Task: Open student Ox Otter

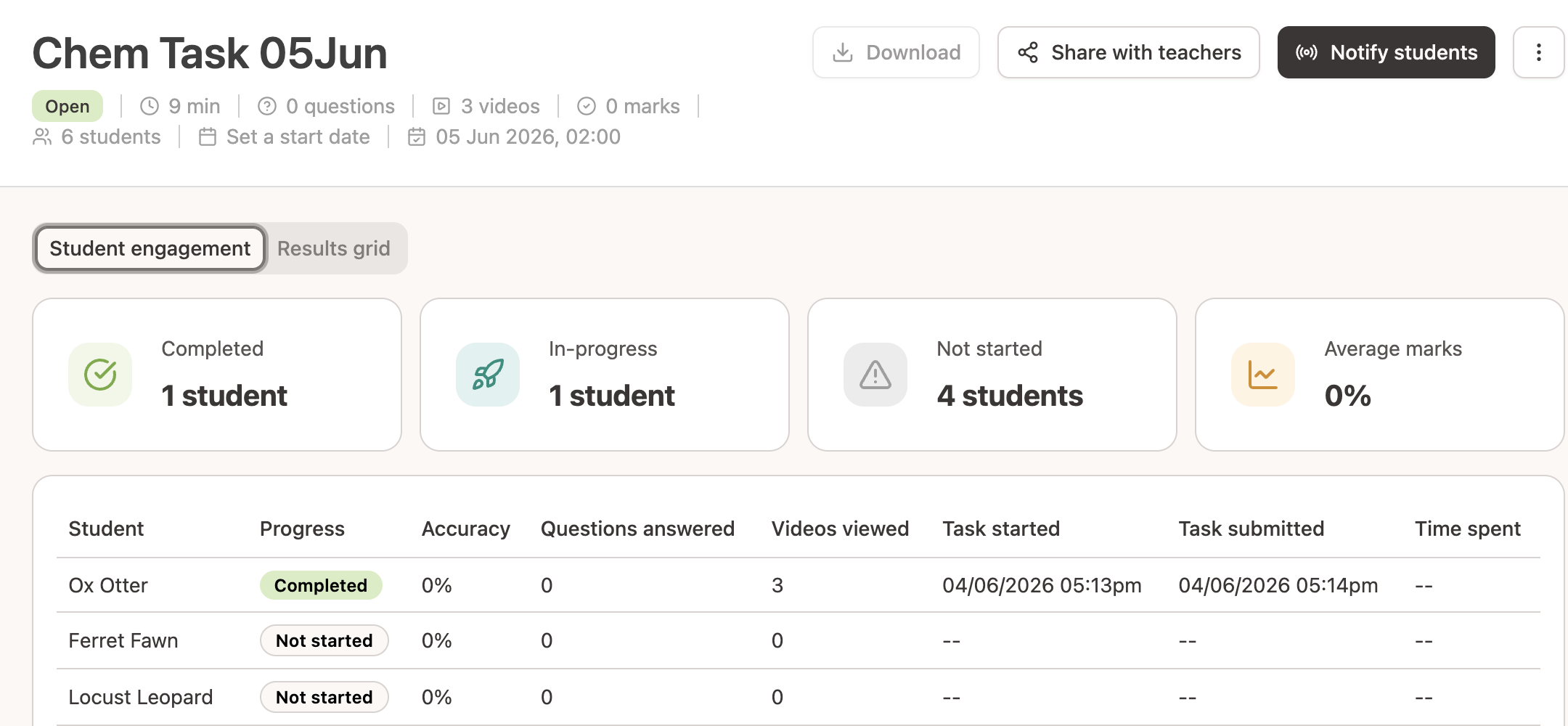Action: 108,585
